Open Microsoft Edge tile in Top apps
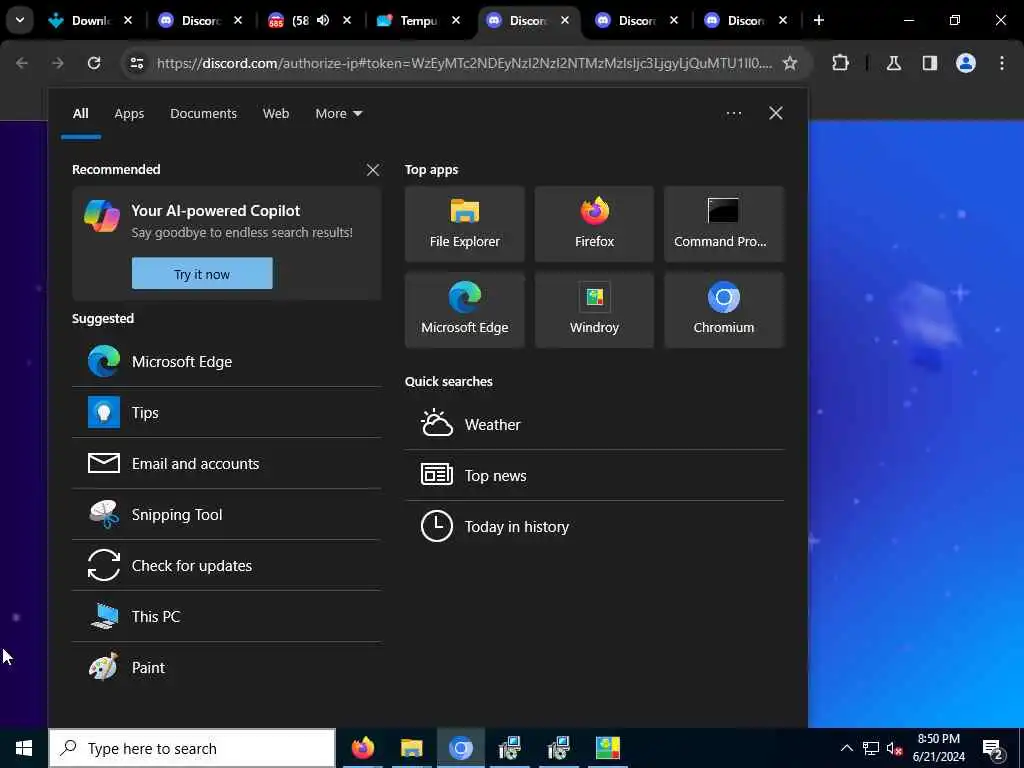1024x768 pixels. (x=464, y=310)
